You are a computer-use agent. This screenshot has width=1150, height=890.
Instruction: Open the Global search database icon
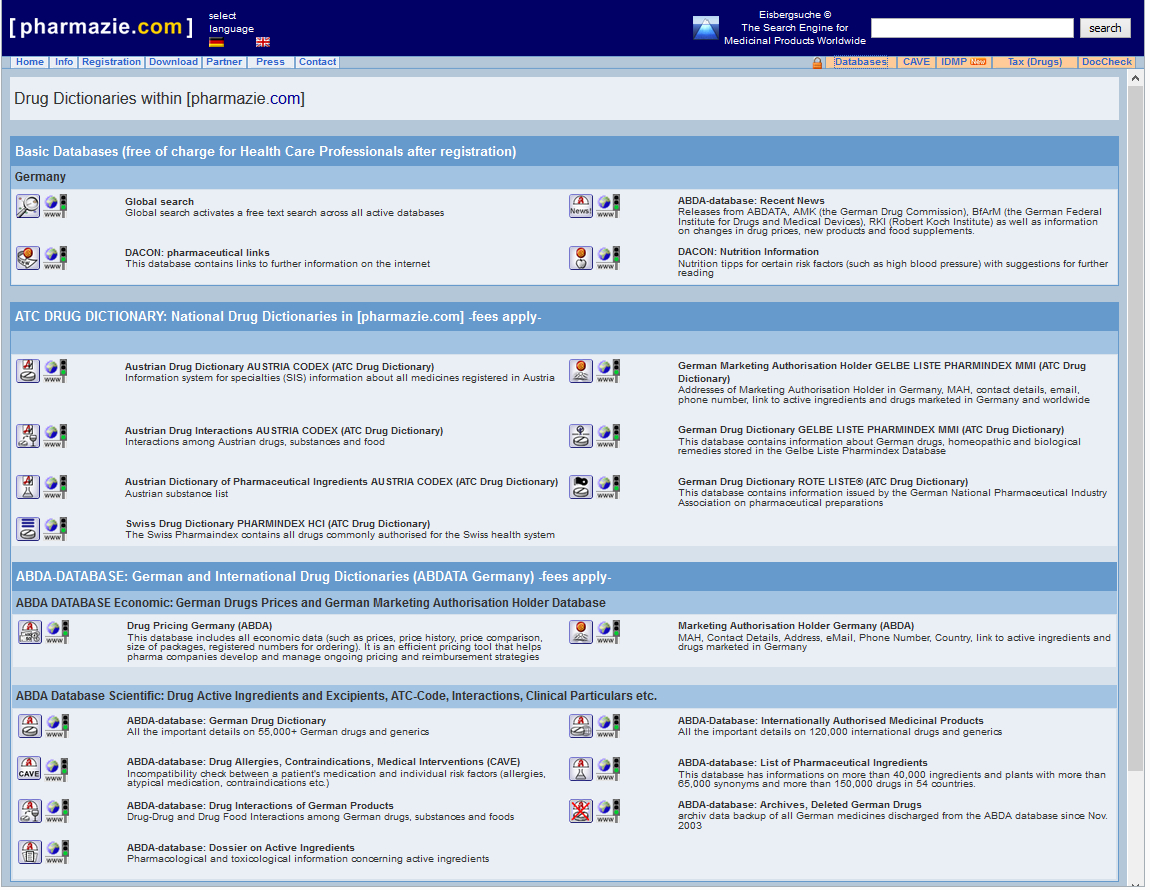(x=28, y=206)
